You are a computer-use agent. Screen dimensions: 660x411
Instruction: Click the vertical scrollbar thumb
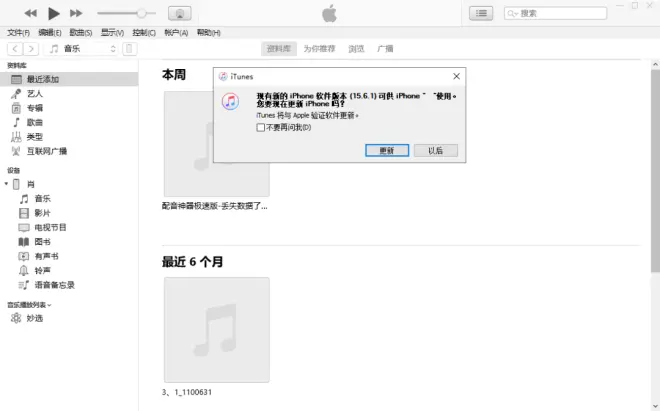(655, 171)
